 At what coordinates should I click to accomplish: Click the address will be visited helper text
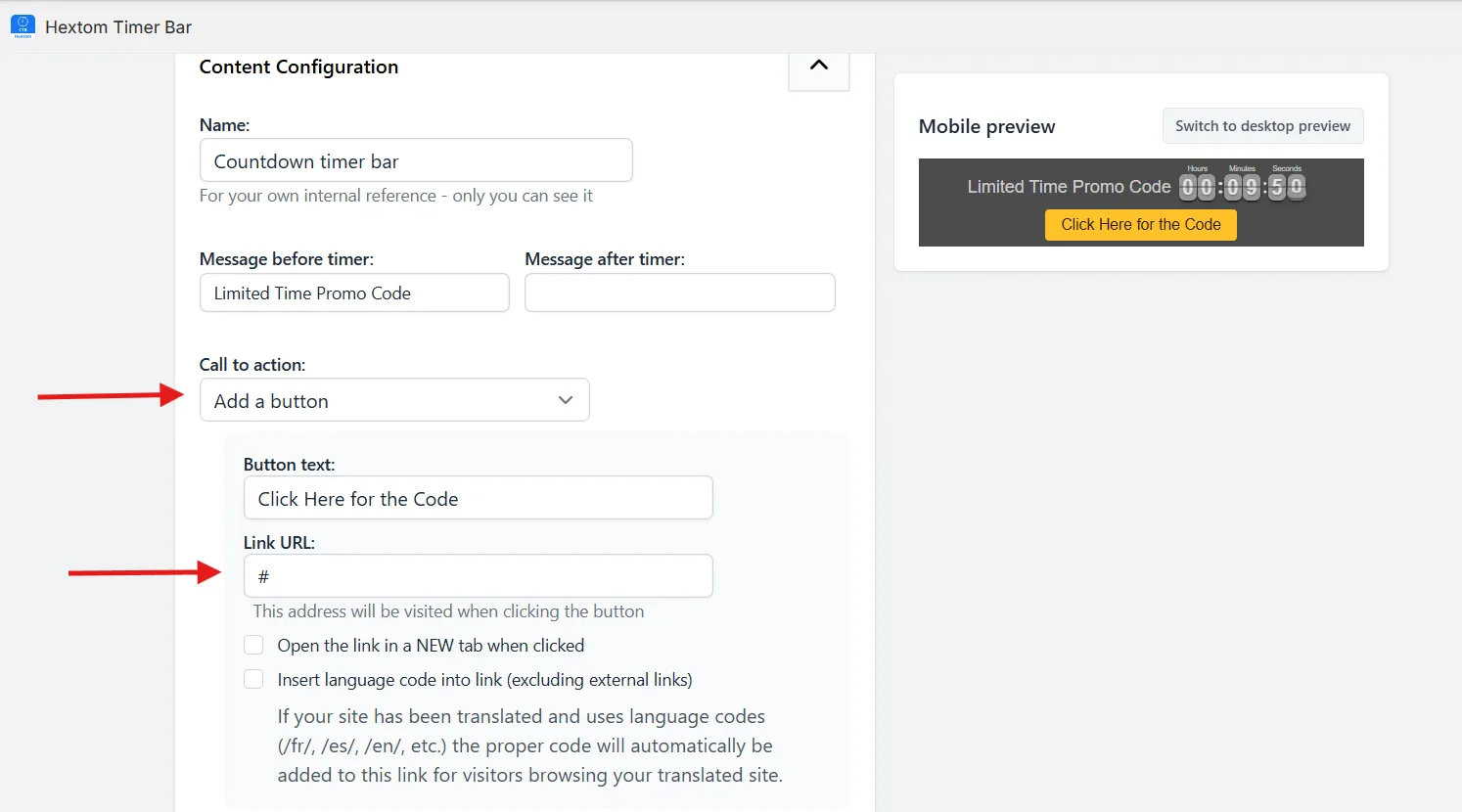point(448,611)
